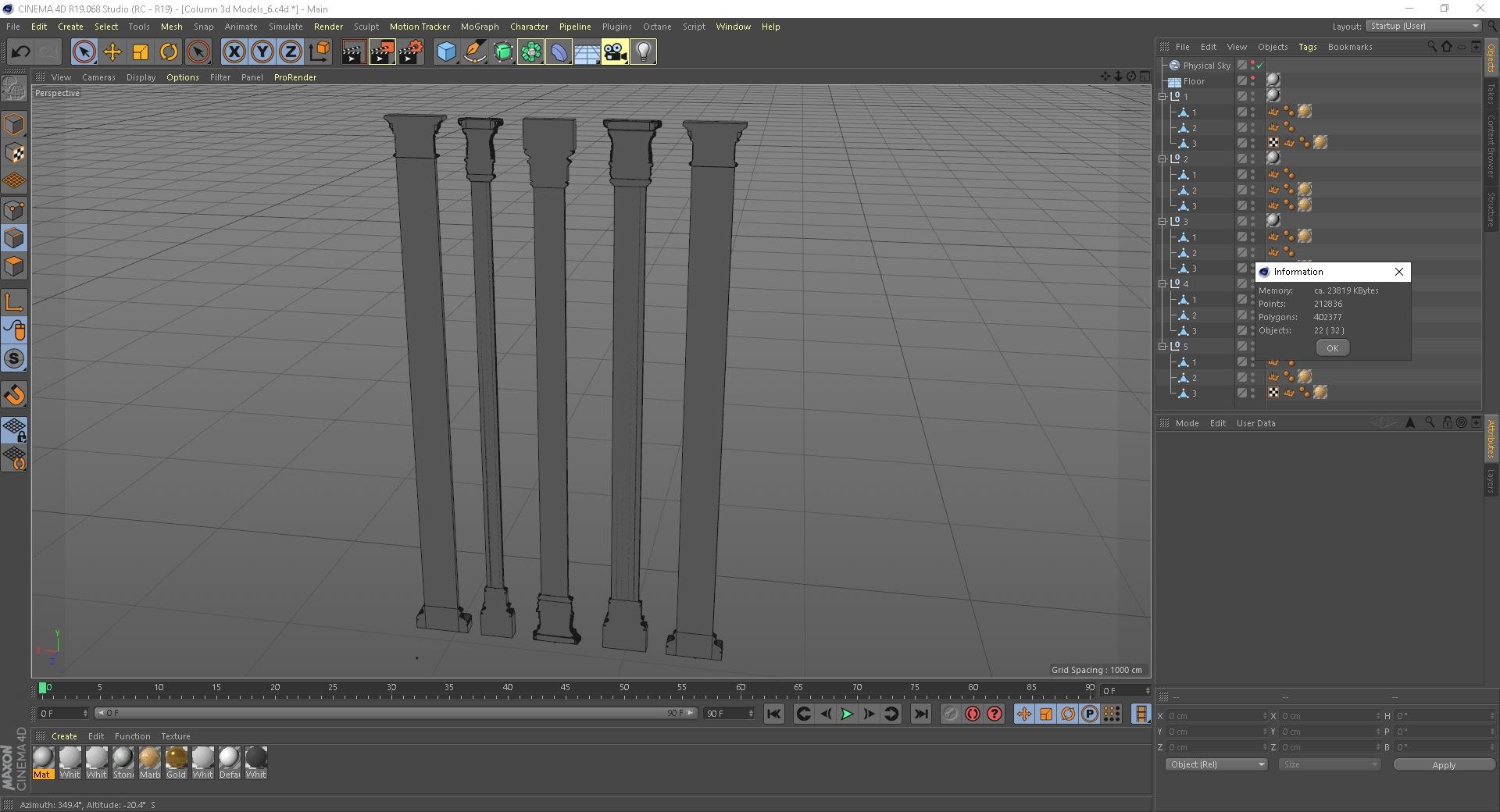This screenshot has height=812, width=1500.
Task: Open the MoGraph array icon
Action: (x=530, y=52)
